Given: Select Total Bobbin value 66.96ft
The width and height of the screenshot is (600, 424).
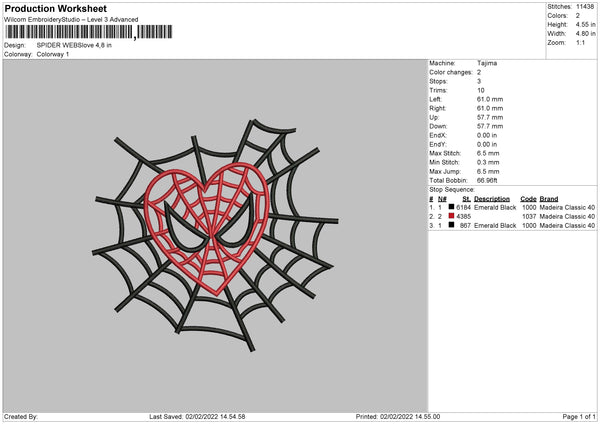Looking at the screenshot, I should [487, 180].
